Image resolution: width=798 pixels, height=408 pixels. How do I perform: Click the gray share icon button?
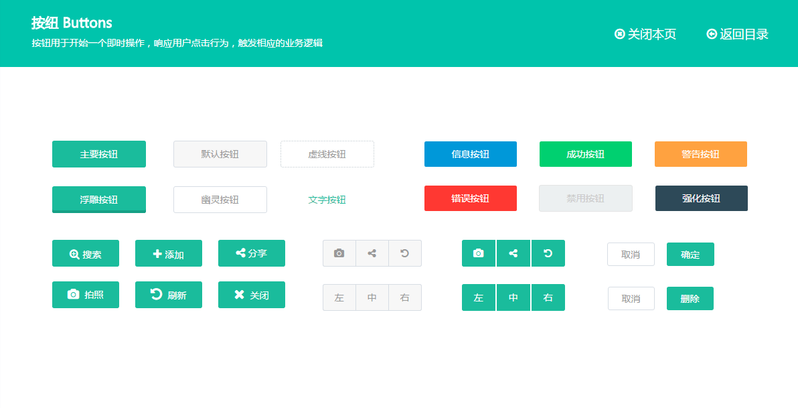pos(372,254)
